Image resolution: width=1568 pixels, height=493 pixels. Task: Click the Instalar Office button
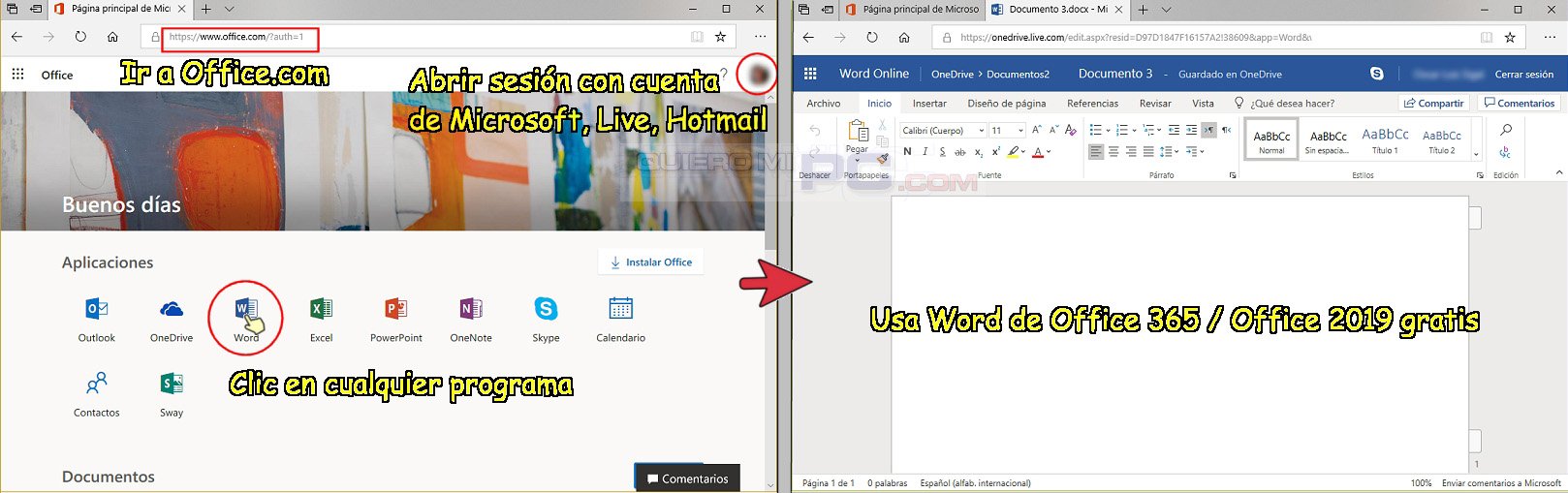(650, 262)
